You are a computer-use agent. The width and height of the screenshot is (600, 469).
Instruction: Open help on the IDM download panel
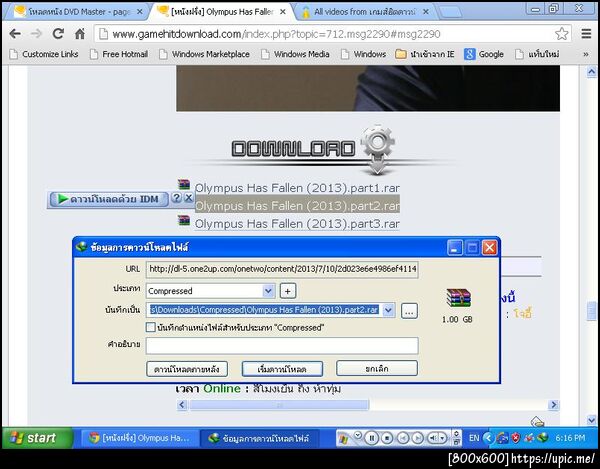tap(176, 198)
